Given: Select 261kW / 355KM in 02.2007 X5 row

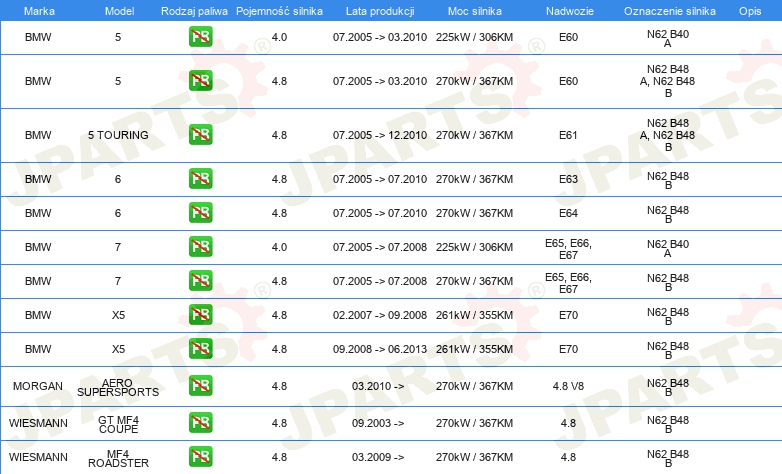Looking at the screenshot, I should coord(474,315).
